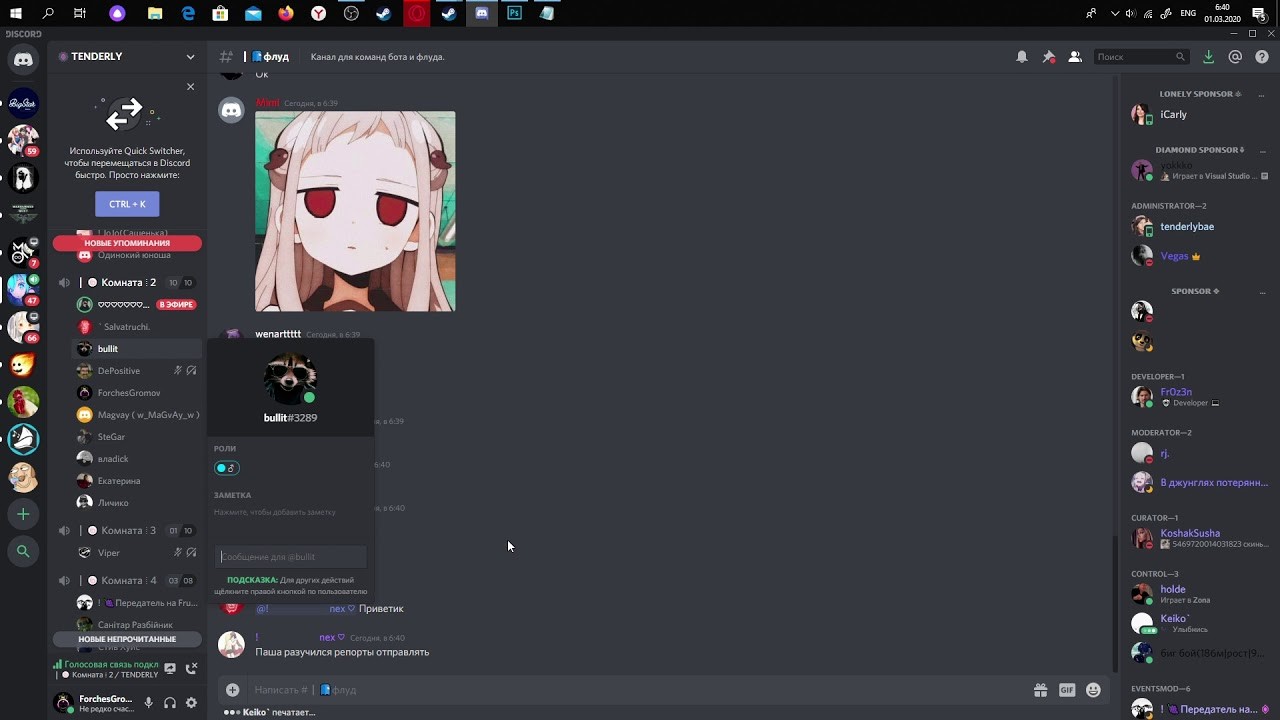This screenshot has height=720, width=1280.
Task: Disconnect from the voice channel
Action: [x=191, y=668]
